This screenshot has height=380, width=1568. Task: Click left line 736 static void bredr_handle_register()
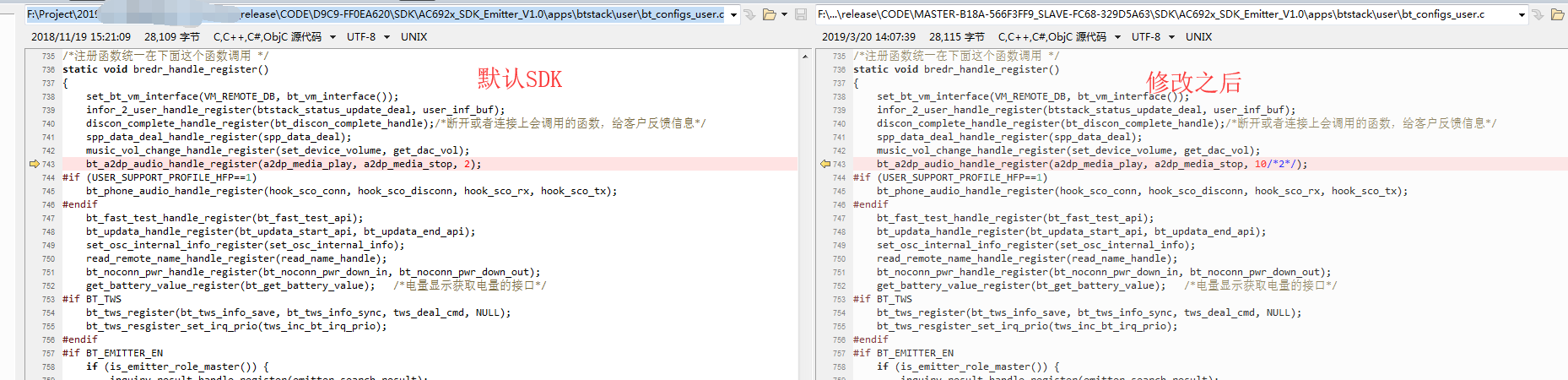tap(165, 69)
